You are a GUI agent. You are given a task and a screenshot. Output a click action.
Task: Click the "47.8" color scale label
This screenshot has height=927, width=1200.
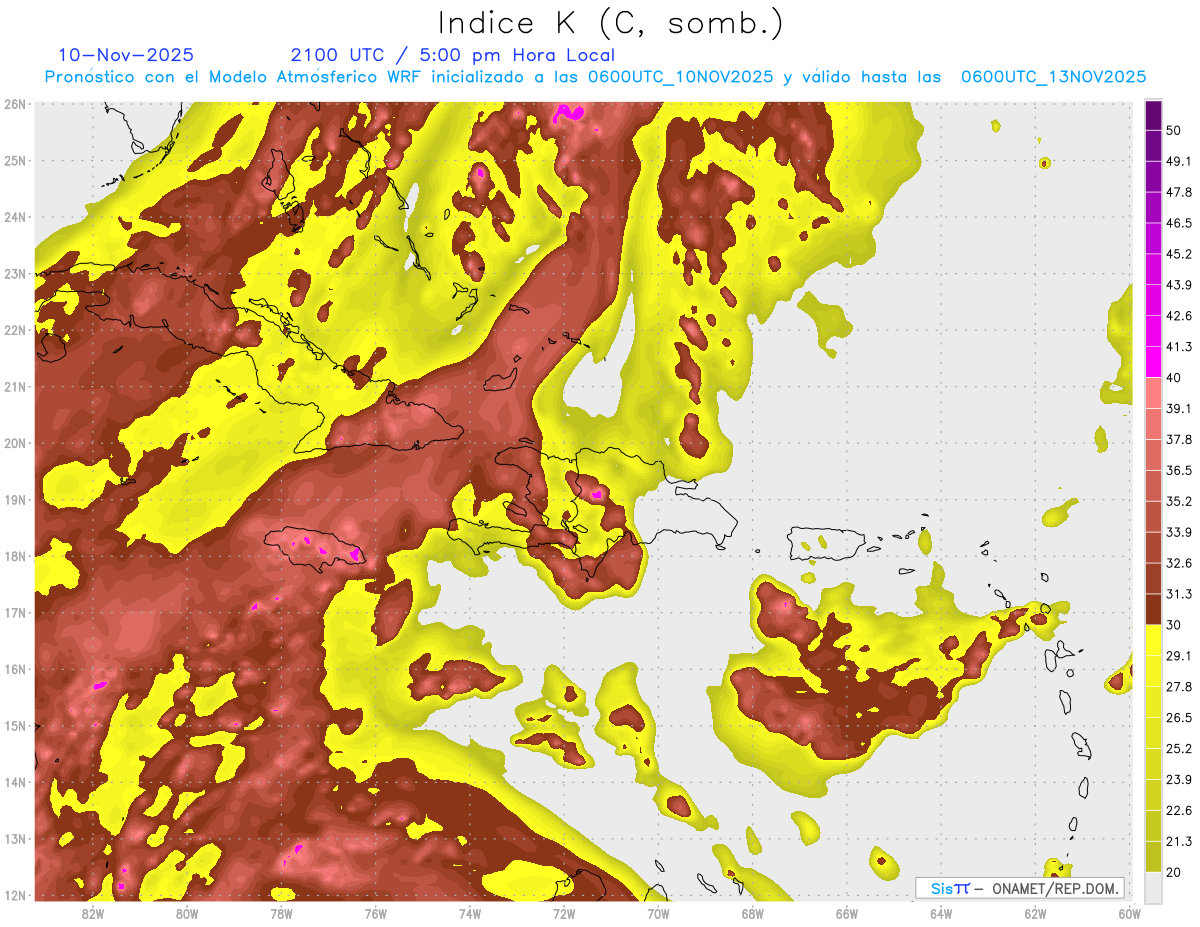(1179, 192)
